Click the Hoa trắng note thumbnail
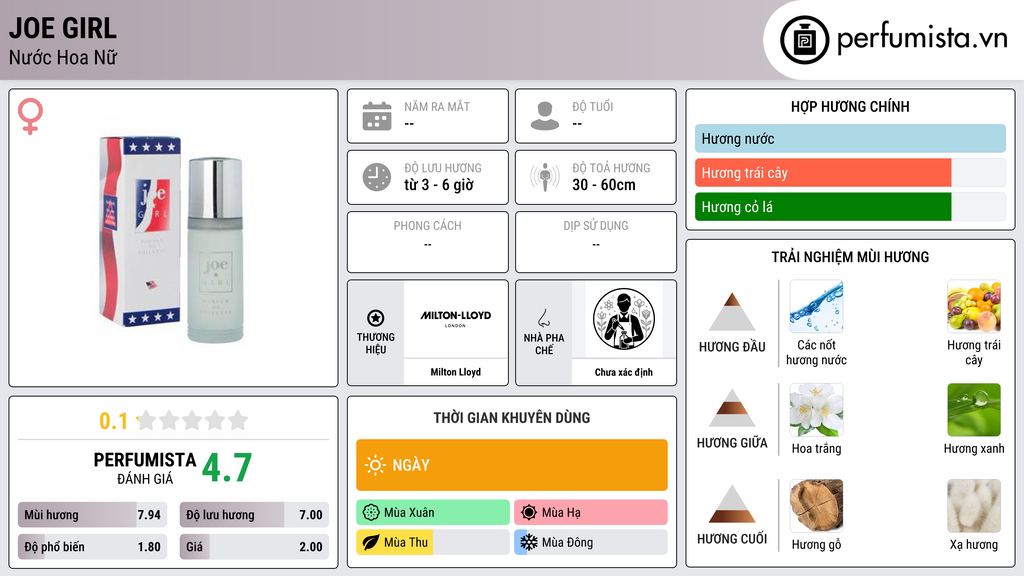The height and width of the screenshot is (576, 1024). click(x=816, y=410)
